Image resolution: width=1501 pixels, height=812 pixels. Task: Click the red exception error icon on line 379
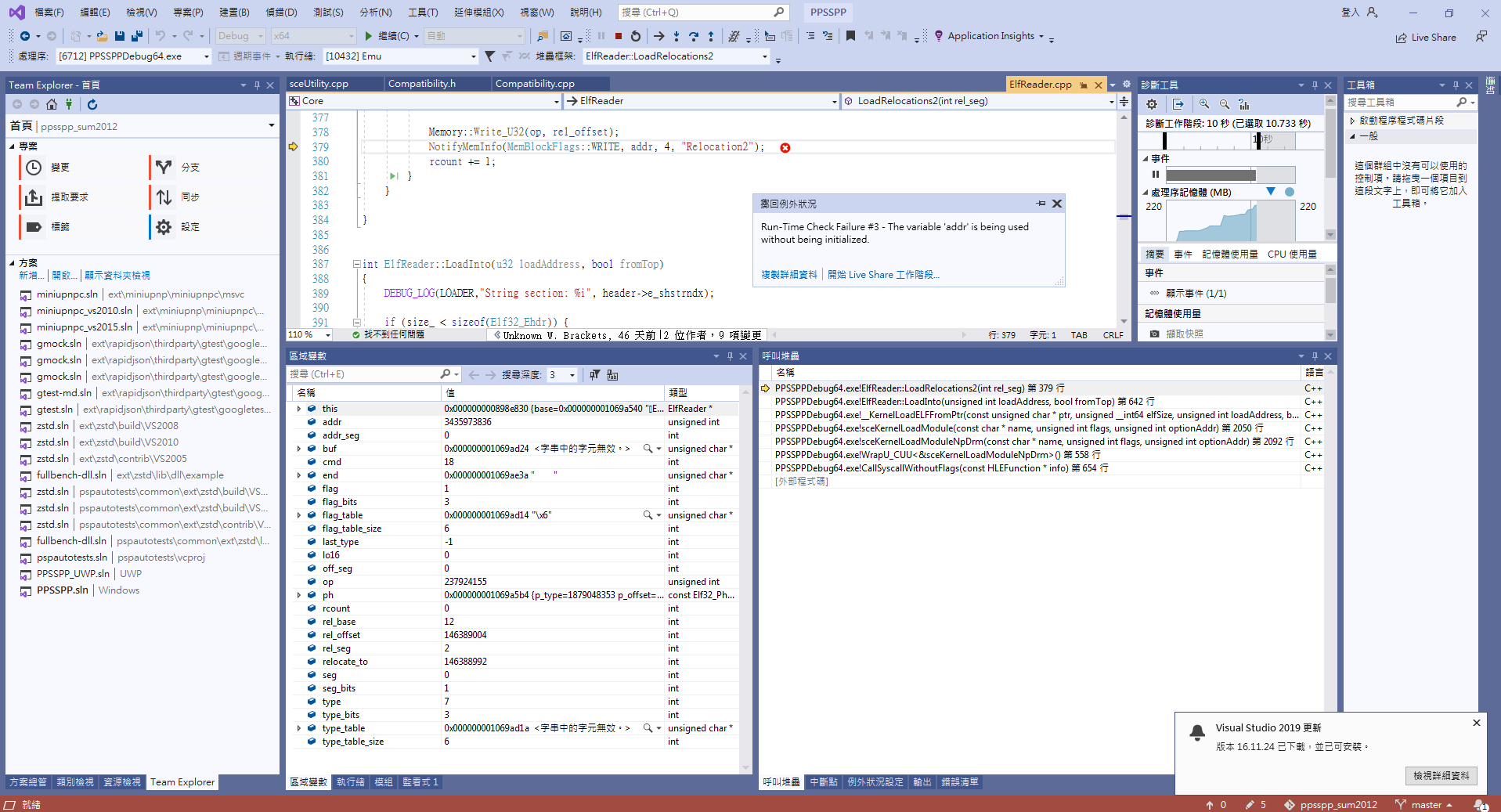click(x=785, y=147)
